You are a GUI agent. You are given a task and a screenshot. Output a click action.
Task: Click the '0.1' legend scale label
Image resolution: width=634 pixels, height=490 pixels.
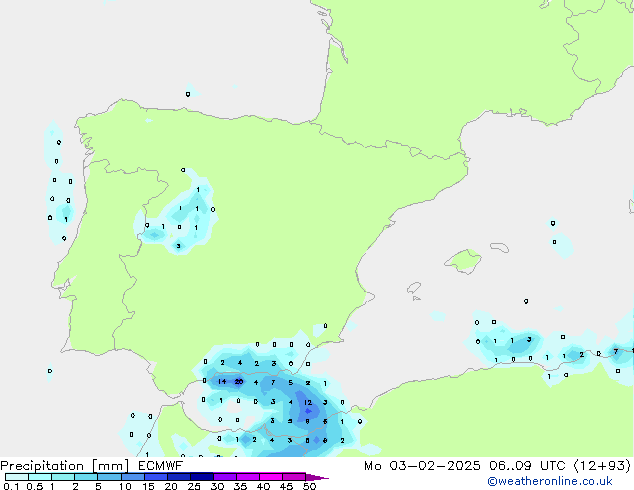pos(11,486)
